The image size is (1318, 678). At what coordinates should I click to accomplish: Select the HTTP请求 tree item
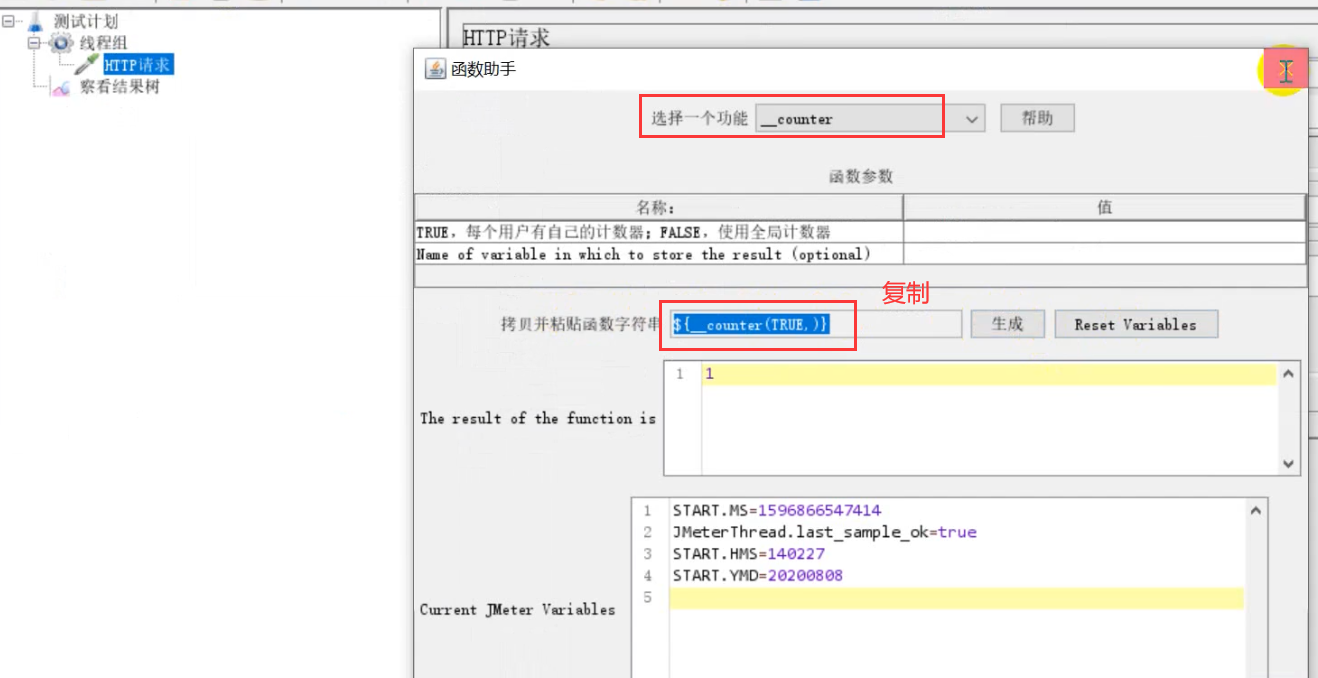pos(138,65)
